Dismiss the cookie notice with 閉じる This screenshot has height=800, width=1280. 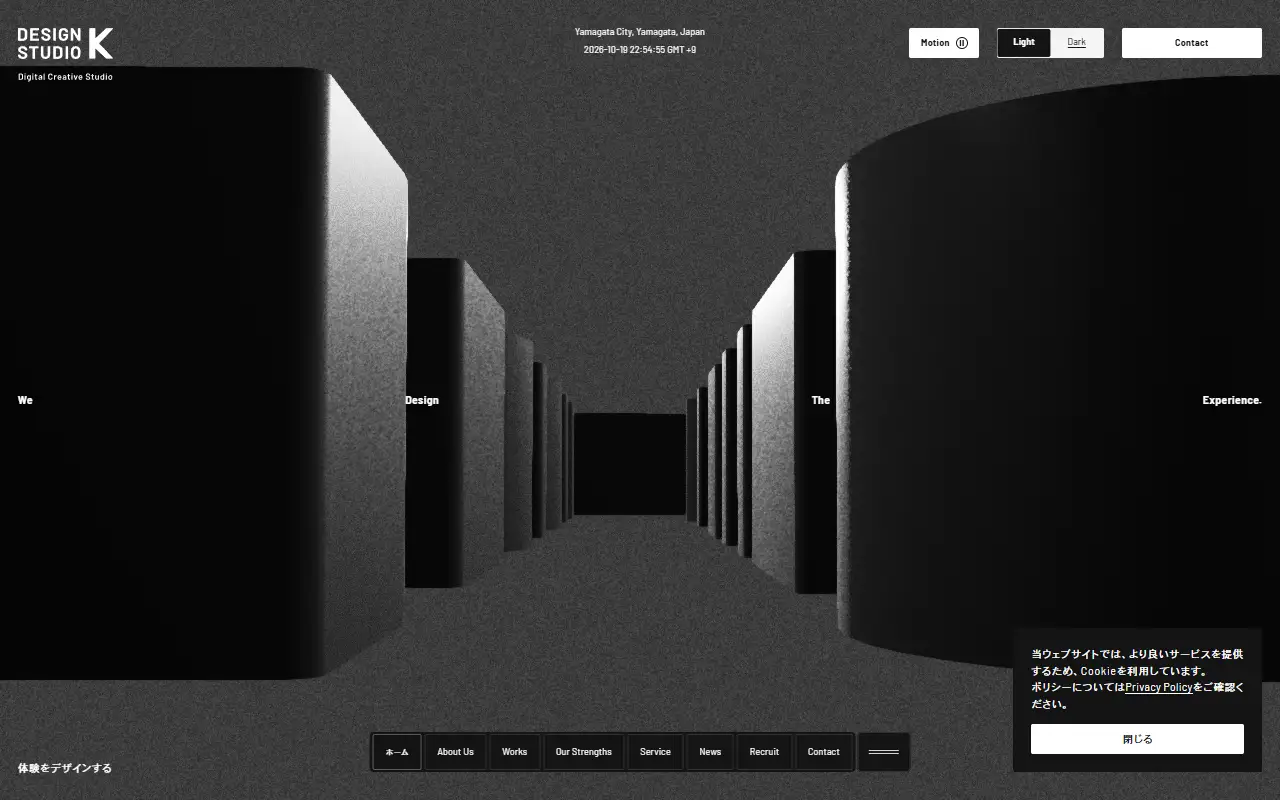click(x=1137, y=739)
